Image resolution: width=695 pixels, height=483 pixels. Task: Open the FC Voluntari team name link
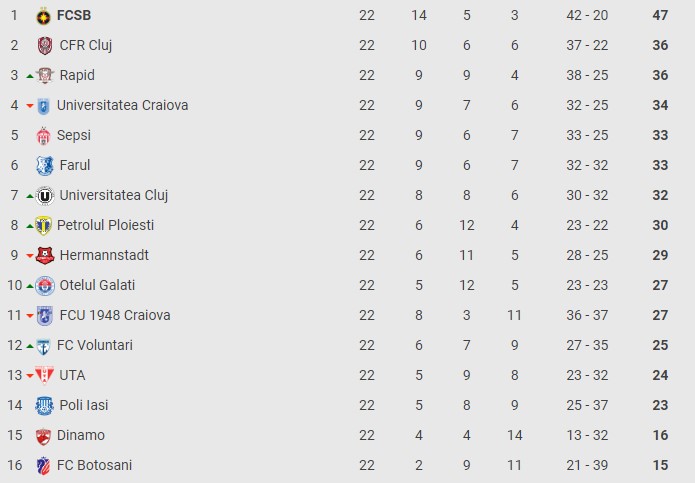click(x=95, y=345)
